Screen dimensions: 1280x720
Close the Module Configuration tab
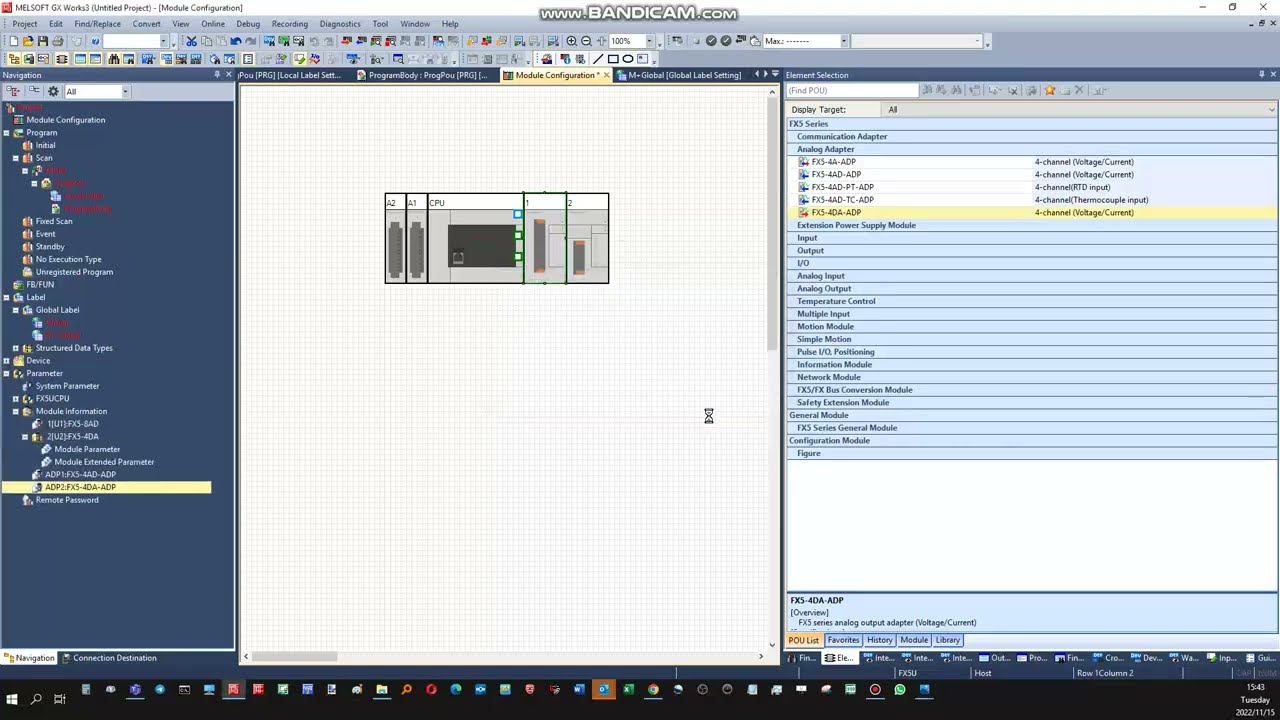[607, 75]
